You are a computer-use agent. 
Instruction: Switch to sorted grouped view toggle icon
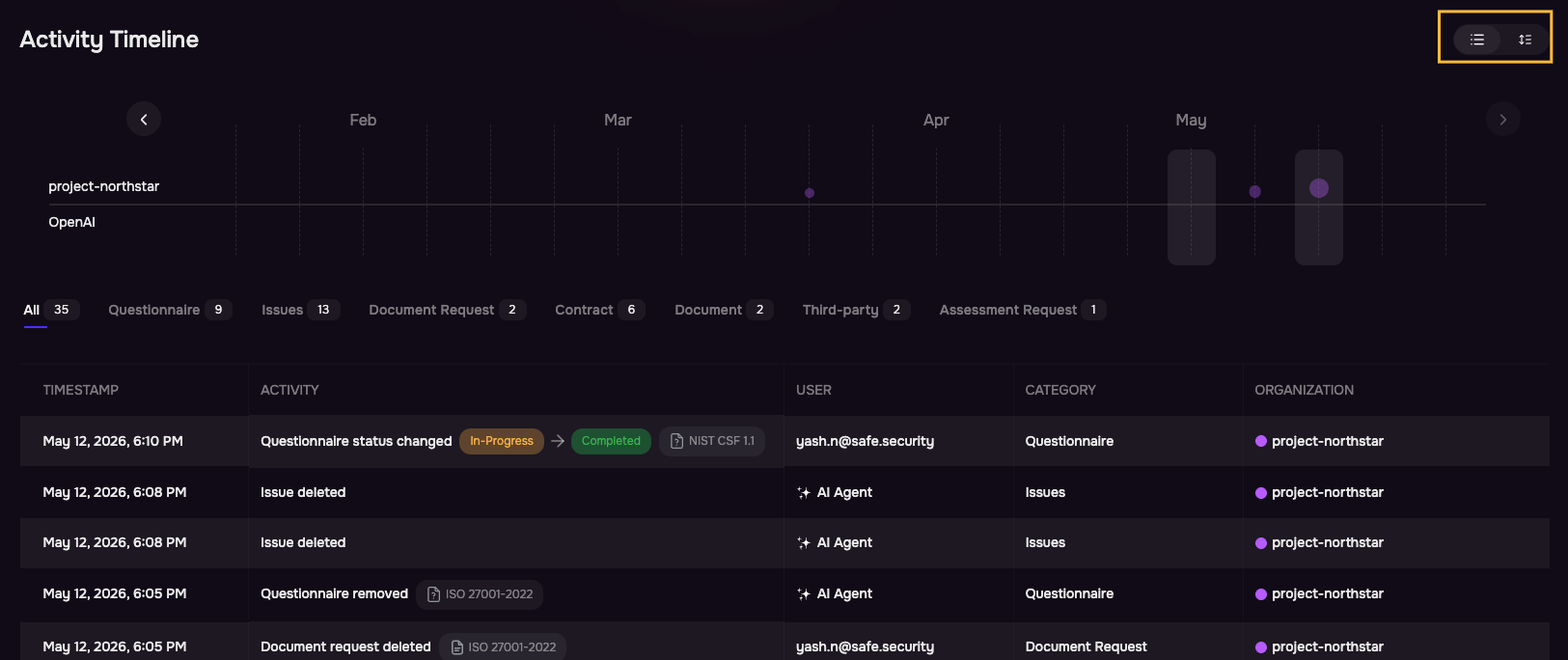pos(1525,40)
